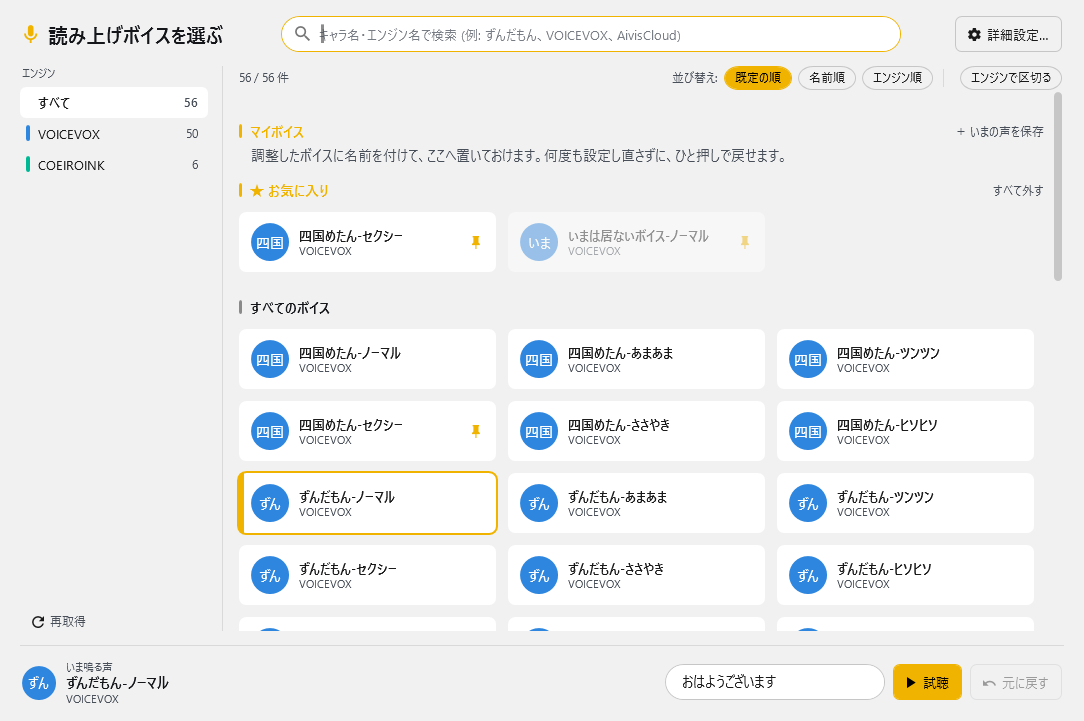Play the sample with 試聴
Image resolution: width=1084 pixels, height=721 pixels.
click(x=927, y=682)
